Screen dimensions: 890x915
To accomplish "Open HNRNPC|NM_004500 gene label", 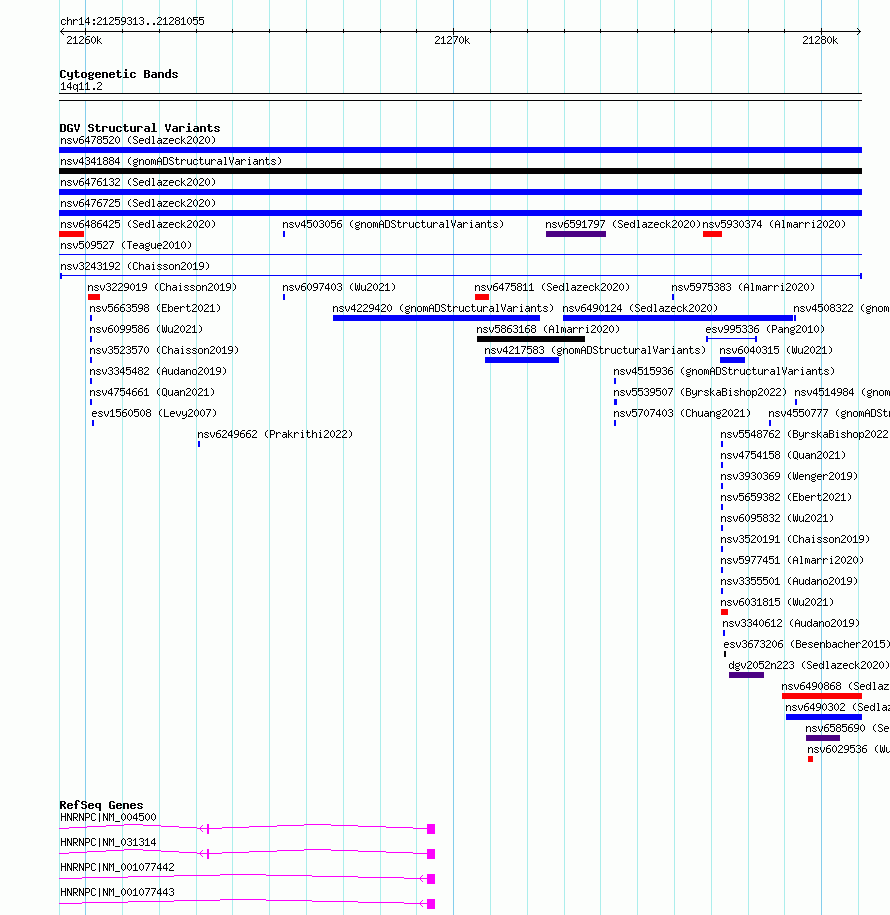I will [x=108, y=817].
